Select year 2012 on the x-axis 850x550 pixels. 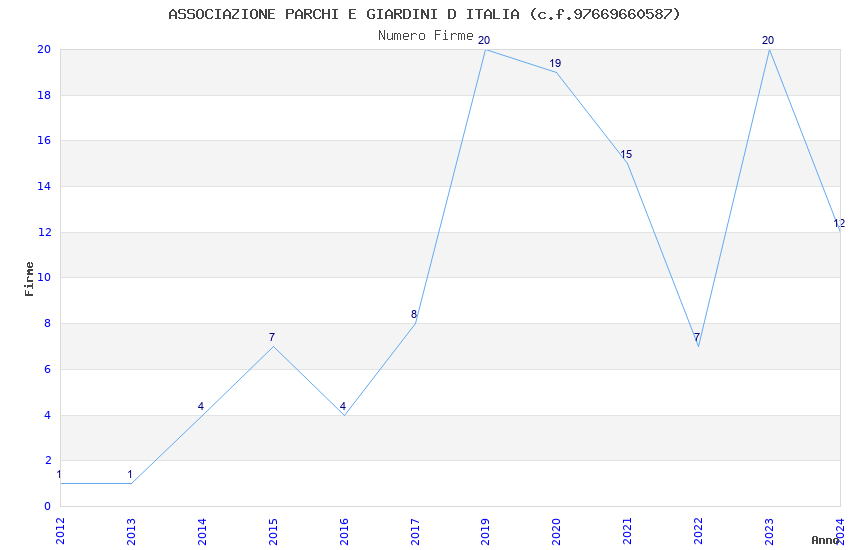(x=60, y=531)
